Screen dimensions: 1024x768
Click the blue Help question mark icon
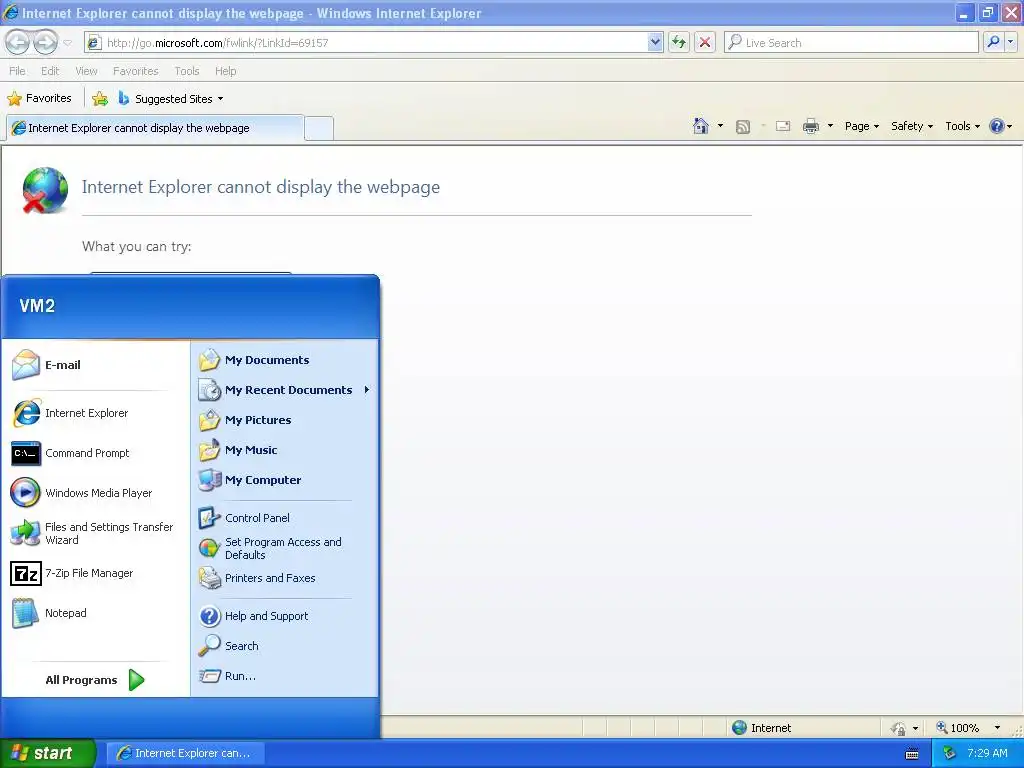[997, 126]
